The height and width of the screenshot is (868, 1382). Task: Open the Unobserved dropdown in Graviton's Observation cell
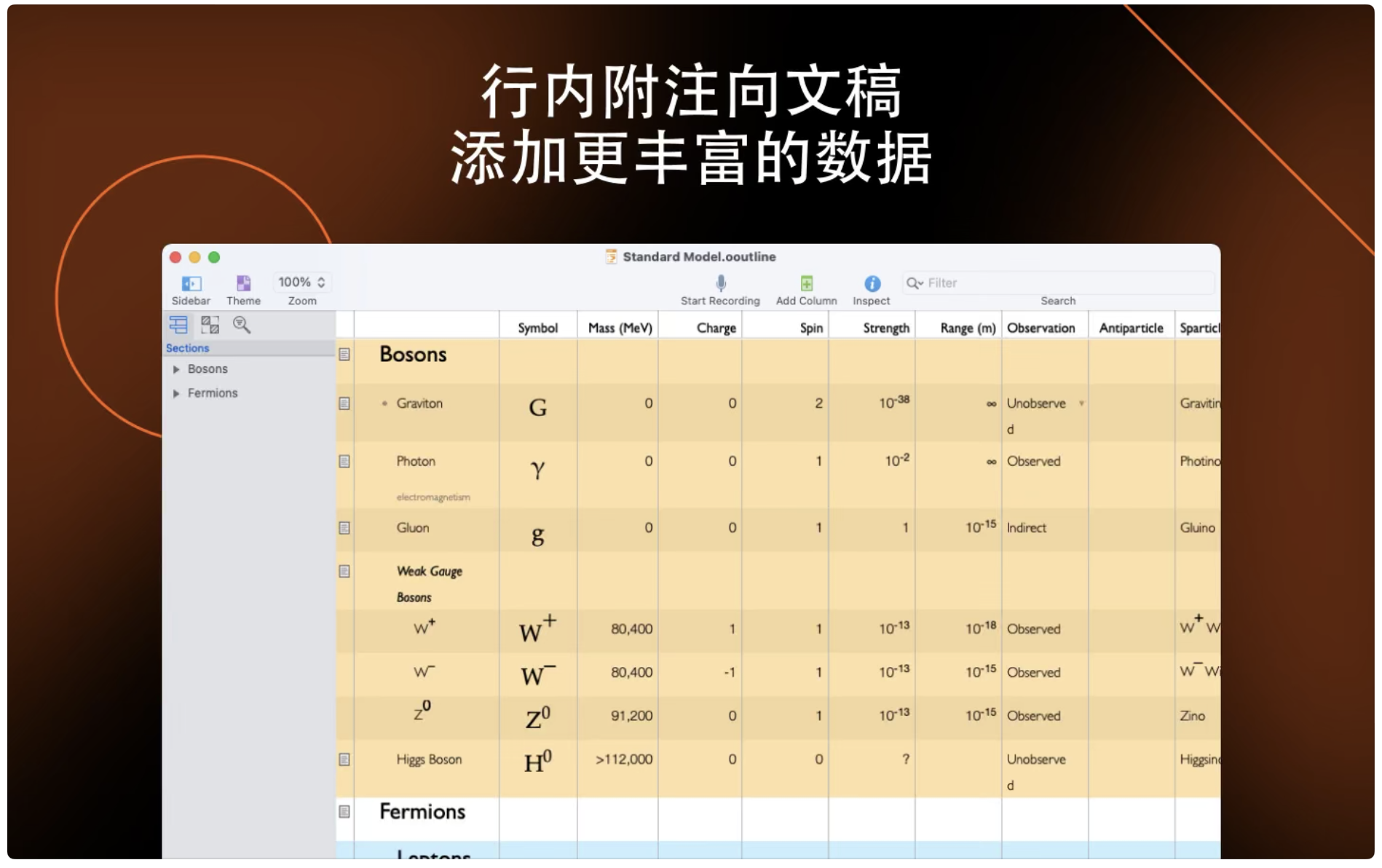coord(1082,403)
